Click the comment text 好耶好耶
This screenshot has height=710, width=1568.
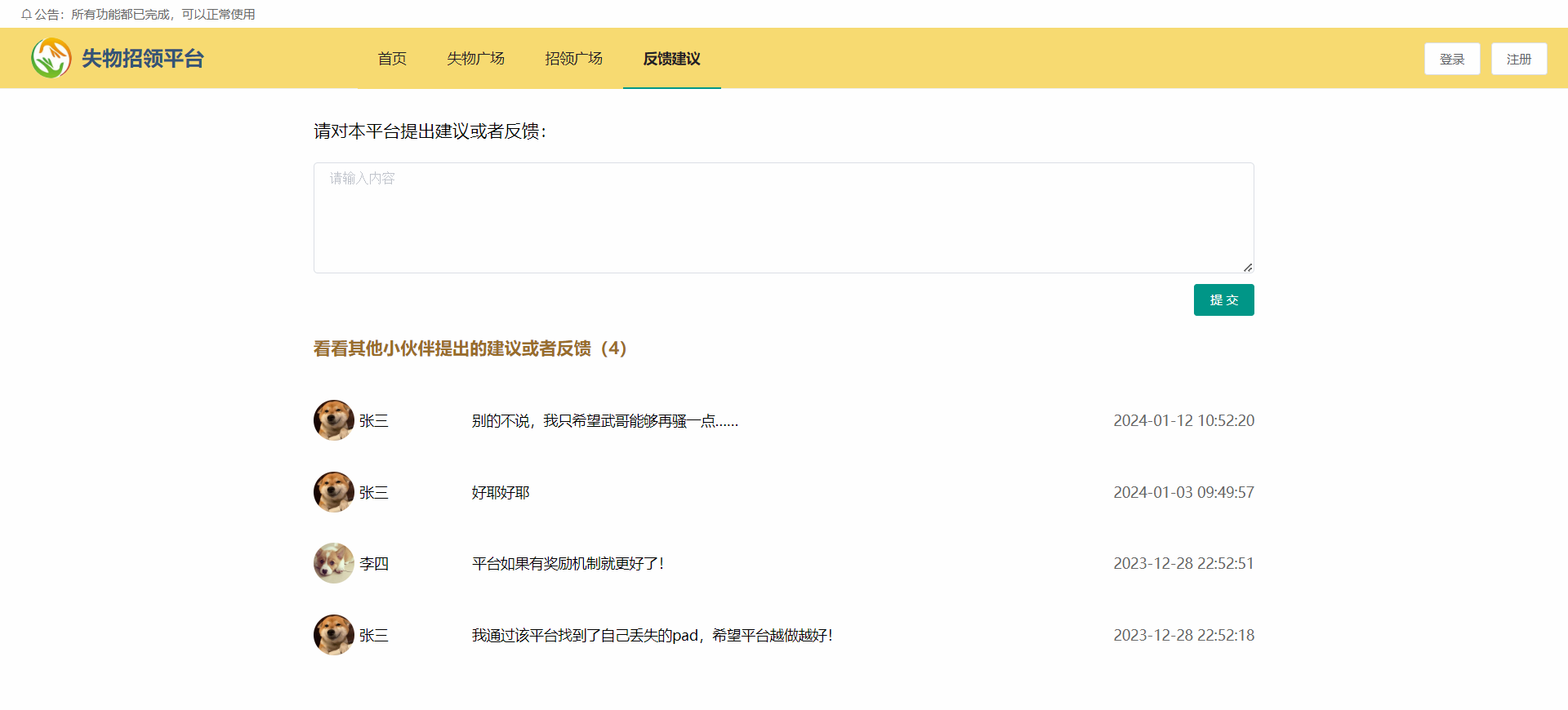tap(501, 493)
